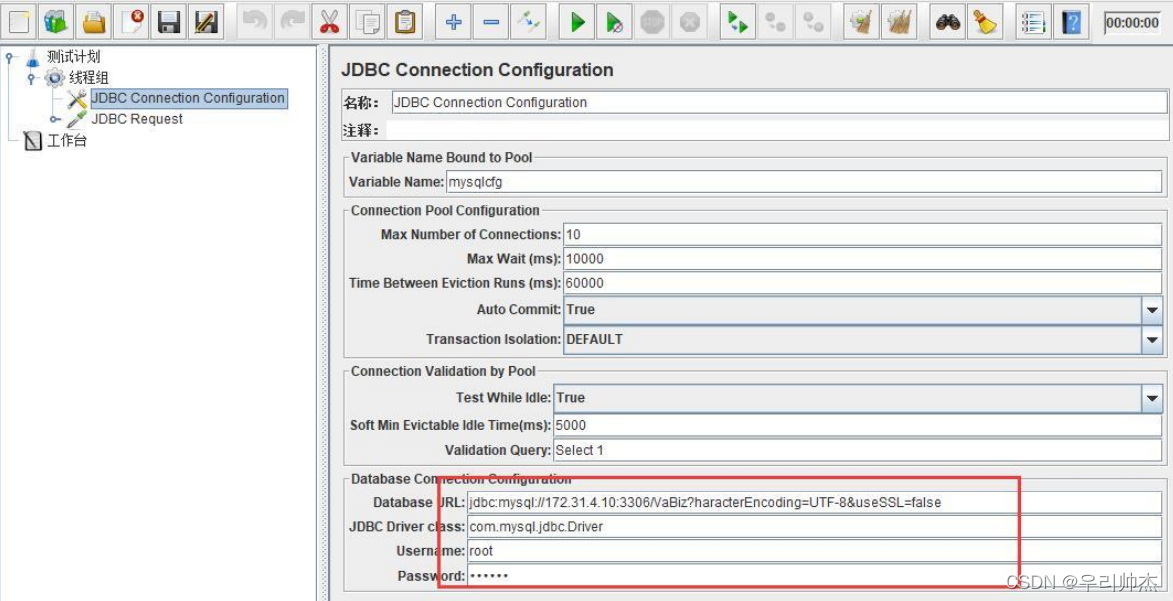The height and width of the screenshot is (601, 1173).
Task: Create a new test plan via toolbar
Action: click(x=19, y=22)
